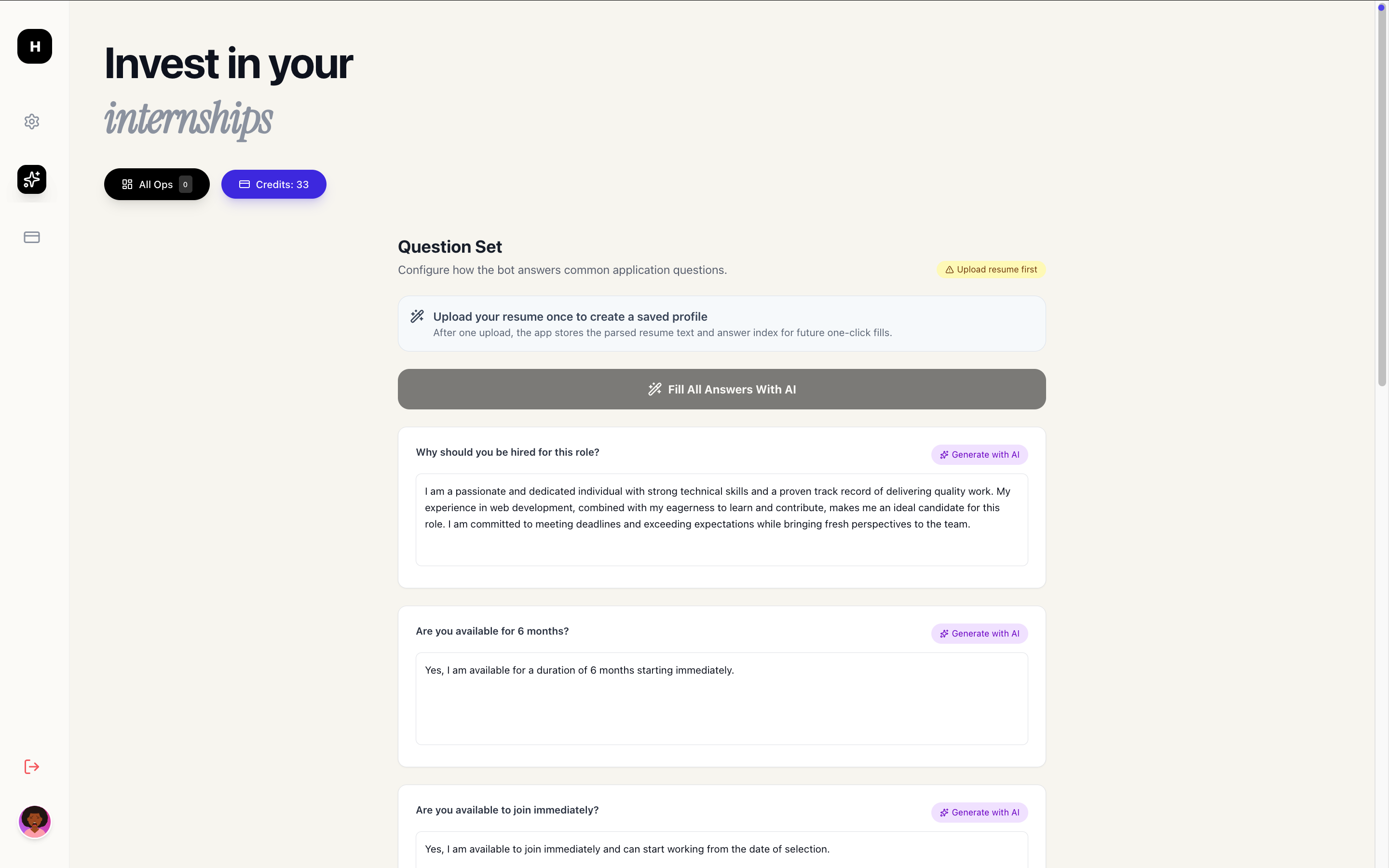Click the magic wand icon in resume banner

point(417,316)
